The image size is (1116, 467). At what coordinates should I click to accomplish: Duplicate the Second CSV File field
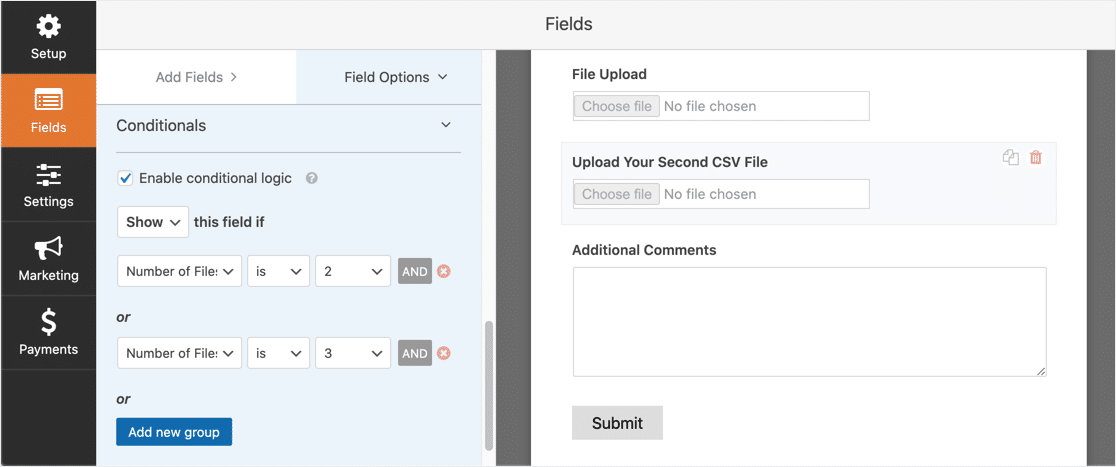1011,157
